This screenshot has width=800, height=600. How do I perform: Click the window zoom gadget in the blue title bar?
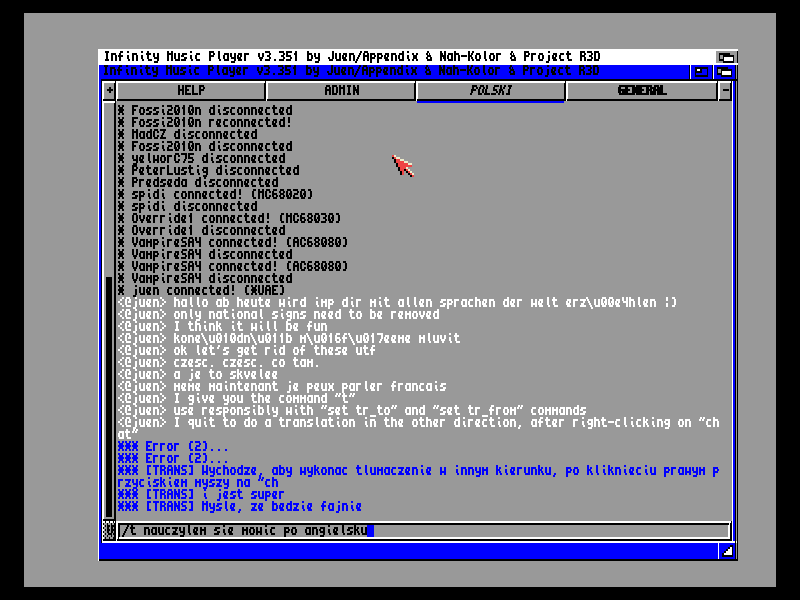(x=702, y=72)
